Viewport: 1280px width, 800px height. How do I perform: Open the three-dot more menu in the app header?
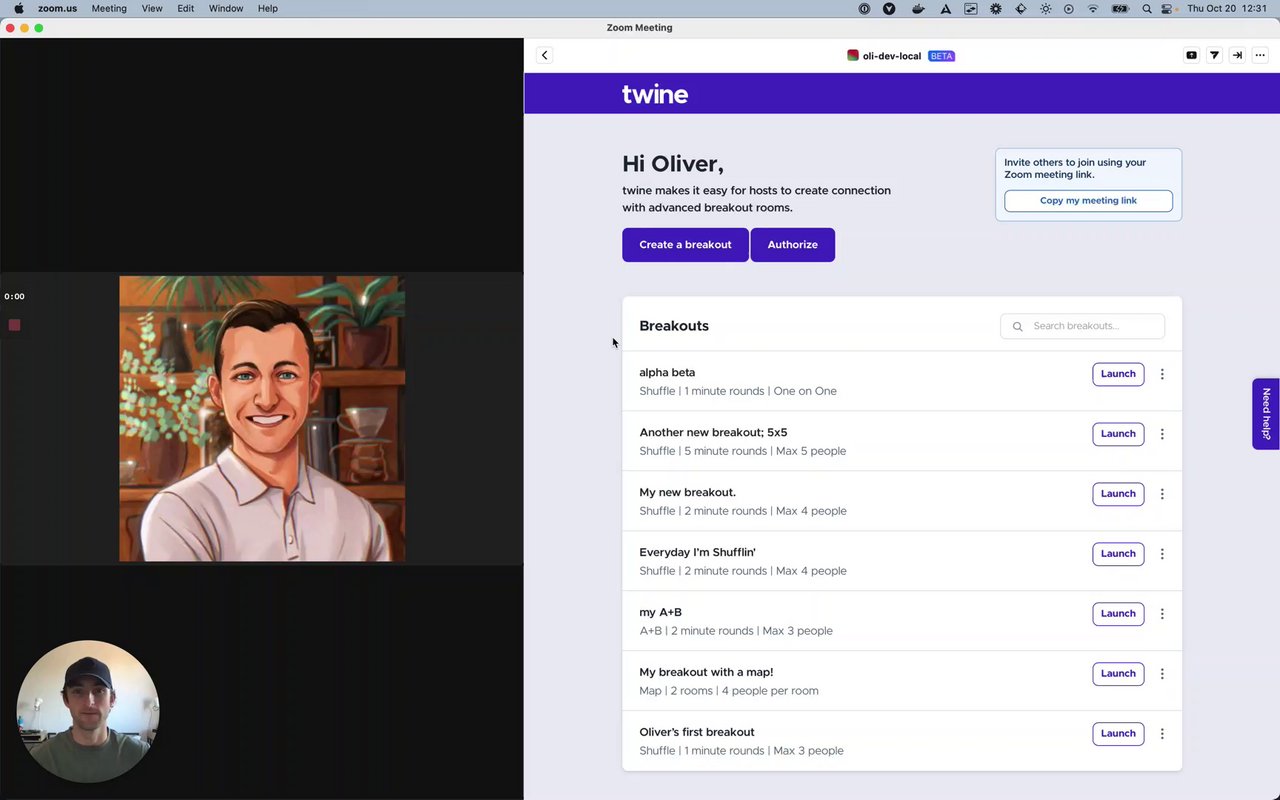1260,55
